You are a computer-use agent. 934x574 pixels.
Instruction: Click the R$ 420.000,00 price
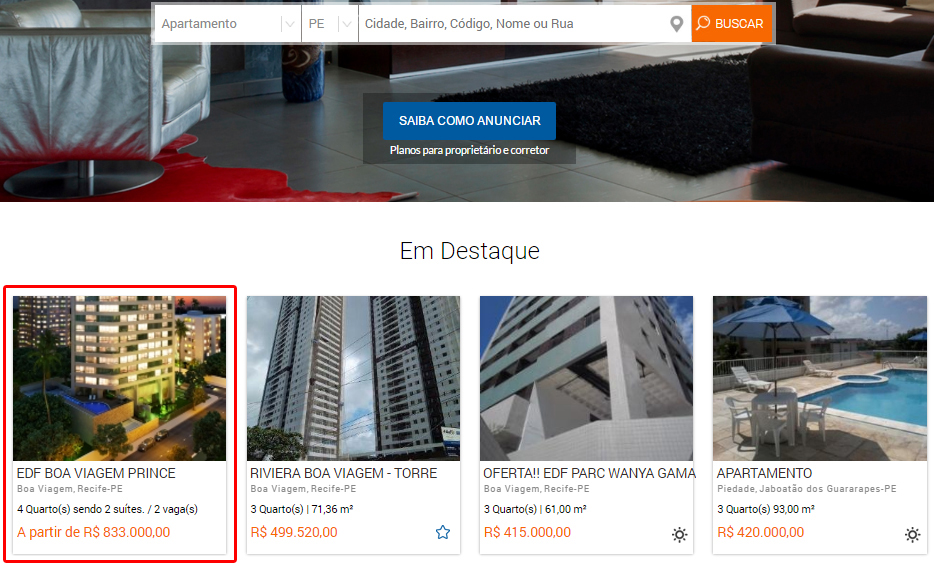pyautogui.click(x=761, y=532)
